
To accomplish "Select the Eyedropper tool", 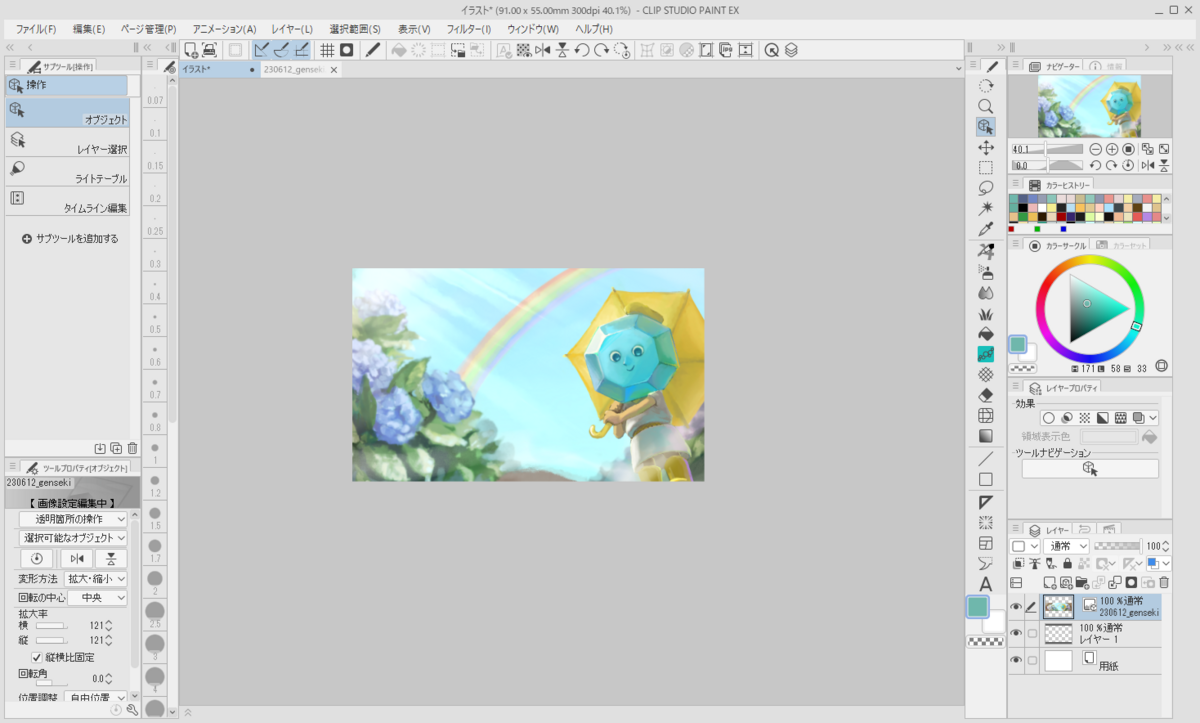I will click(x=986, y=228).
